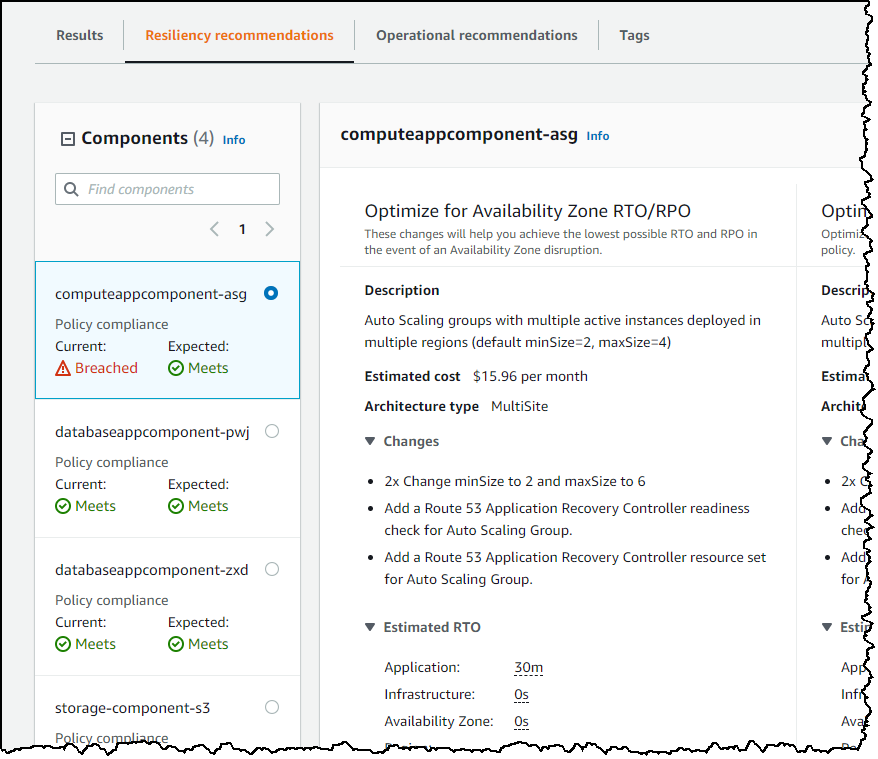The image size is (878, 759).
Task: Select databaseappcomponent-pwj radio button
Action: (272, 431)
